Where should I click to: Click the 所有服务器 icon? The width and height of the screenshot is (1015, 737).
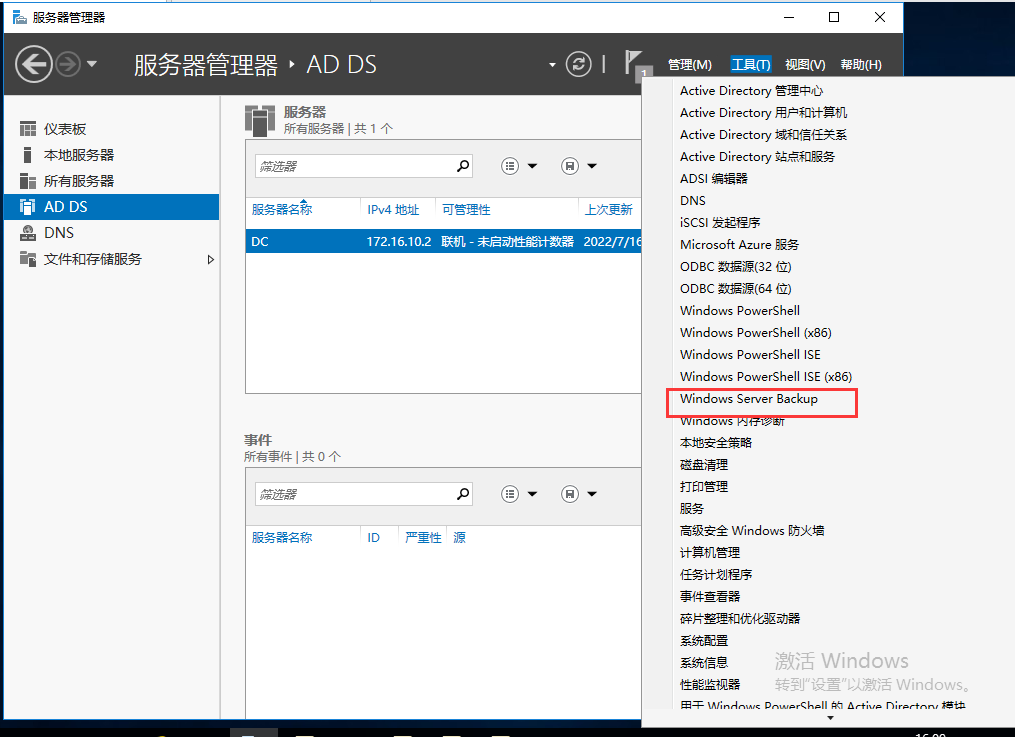click(28, 181)
